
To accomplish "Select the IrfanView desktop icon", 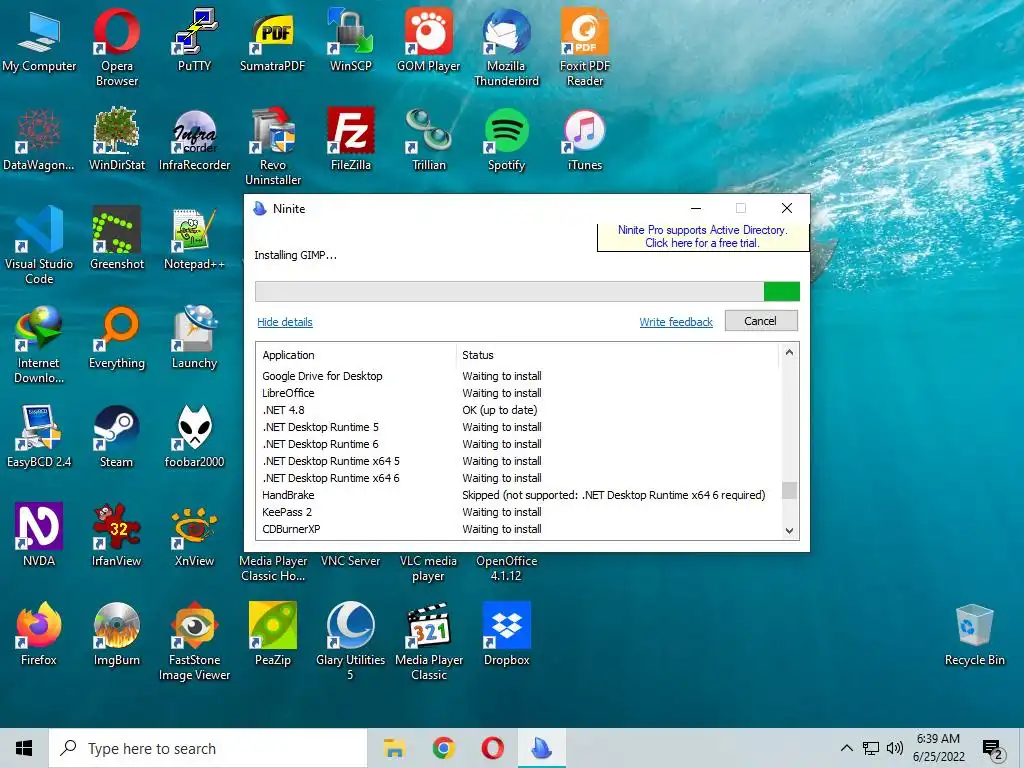I will coord(116,534).
